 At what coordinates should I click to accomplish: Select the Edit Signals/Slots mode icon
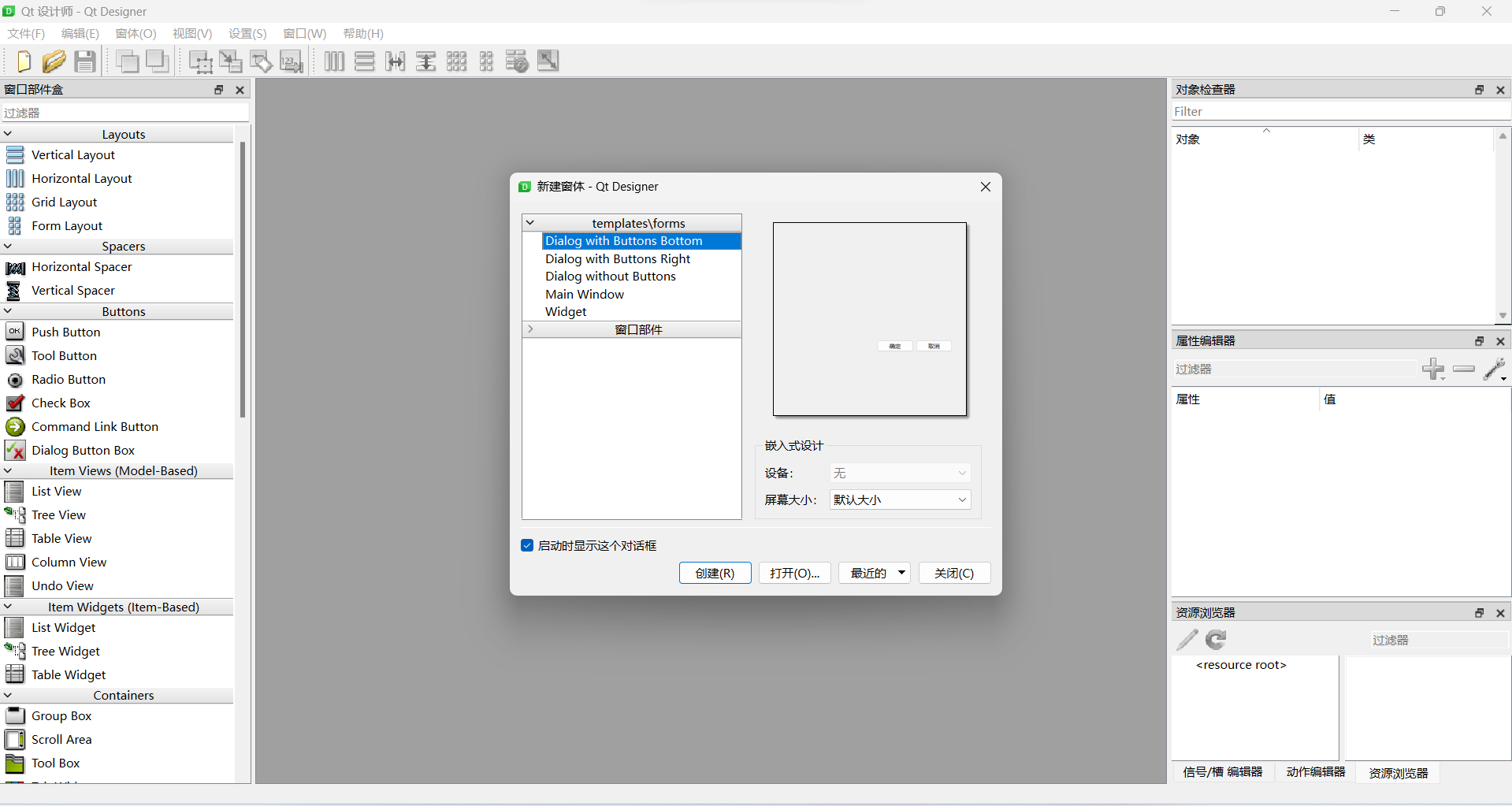pyautogui.click(x=231, y=61)
